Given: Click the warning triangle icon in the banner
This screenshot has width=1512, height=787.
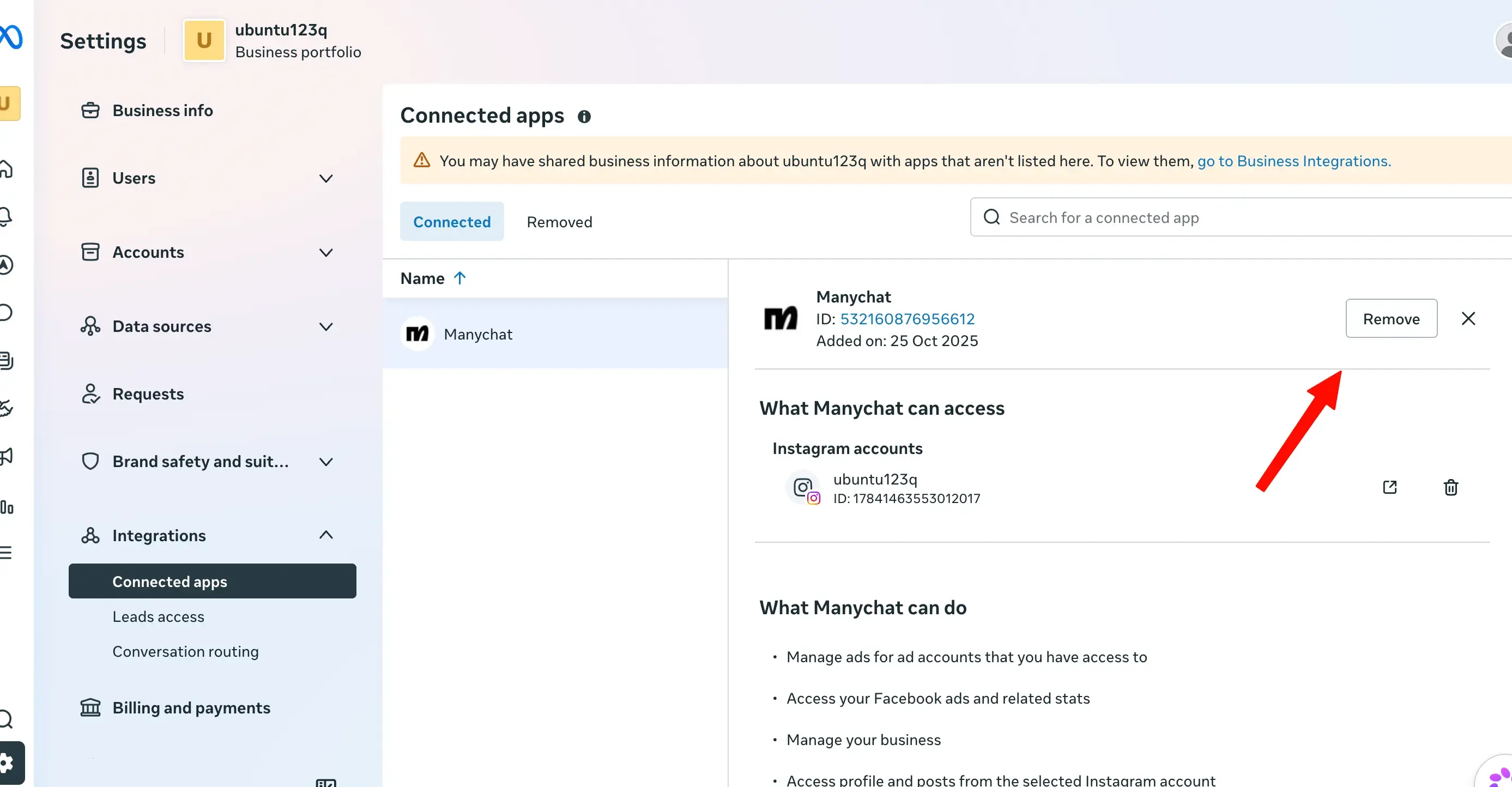Looking at the screenshot, I should pyautogui.click(x=421, y=160).
